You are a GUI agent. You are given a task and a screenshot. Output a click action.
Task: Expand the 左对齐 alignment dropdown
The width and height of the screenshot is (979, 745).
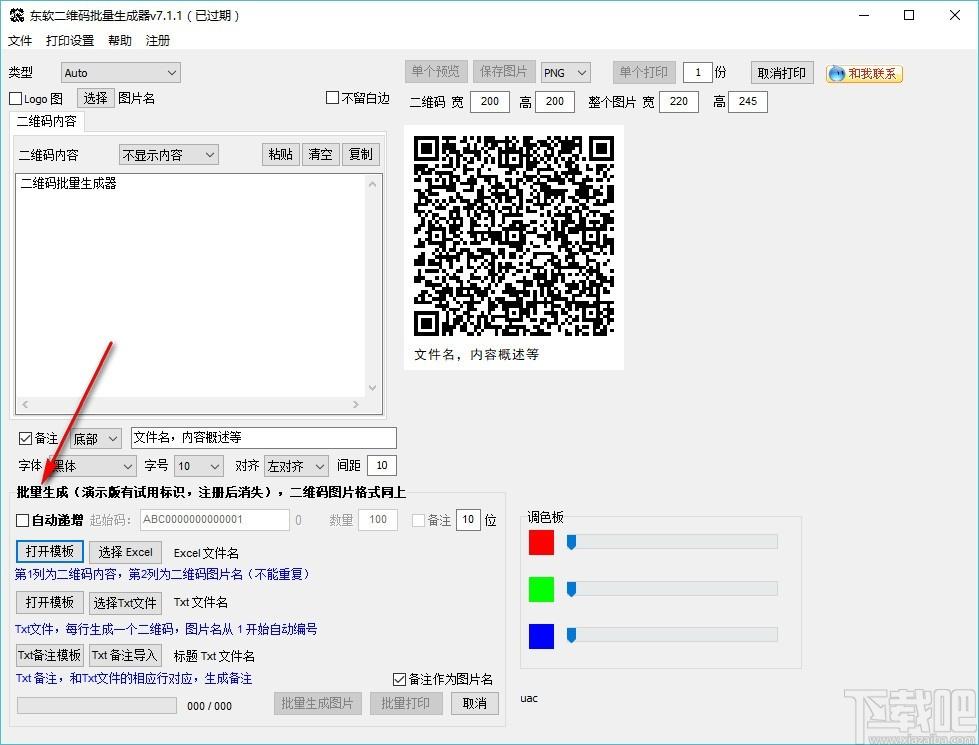click(x=296, y=466)
